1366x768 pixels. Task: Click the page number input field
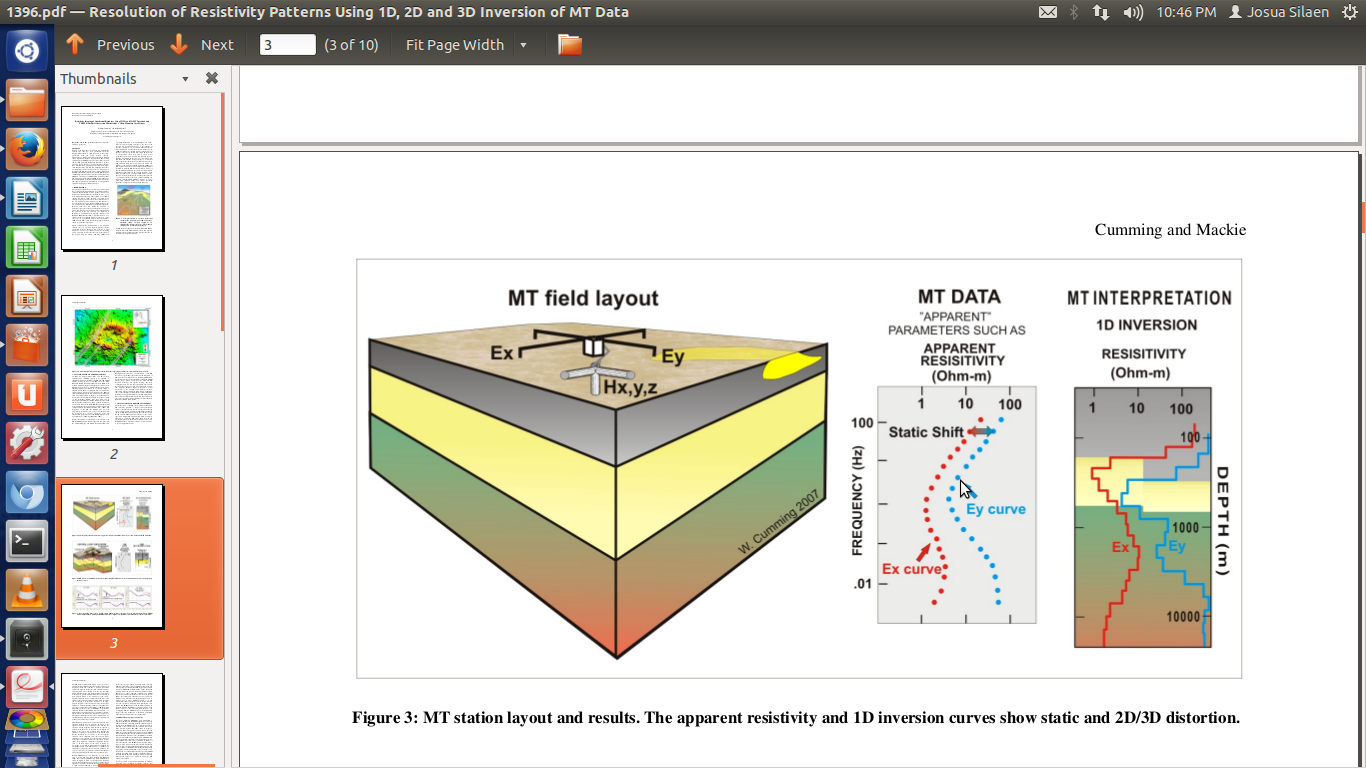click(287, 44)
